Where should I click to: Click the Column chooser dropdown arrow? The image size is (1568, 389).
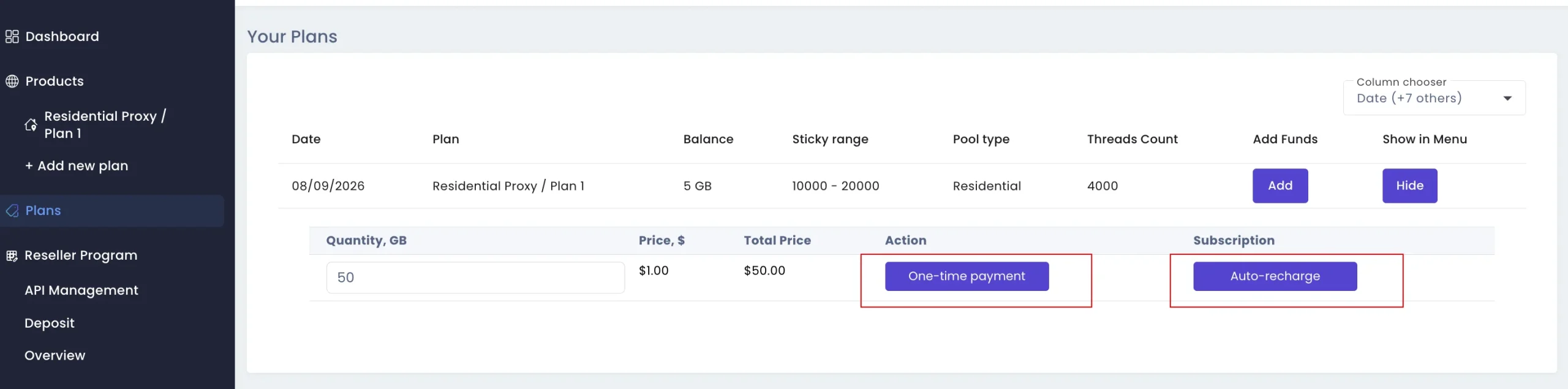(1507, 99)
